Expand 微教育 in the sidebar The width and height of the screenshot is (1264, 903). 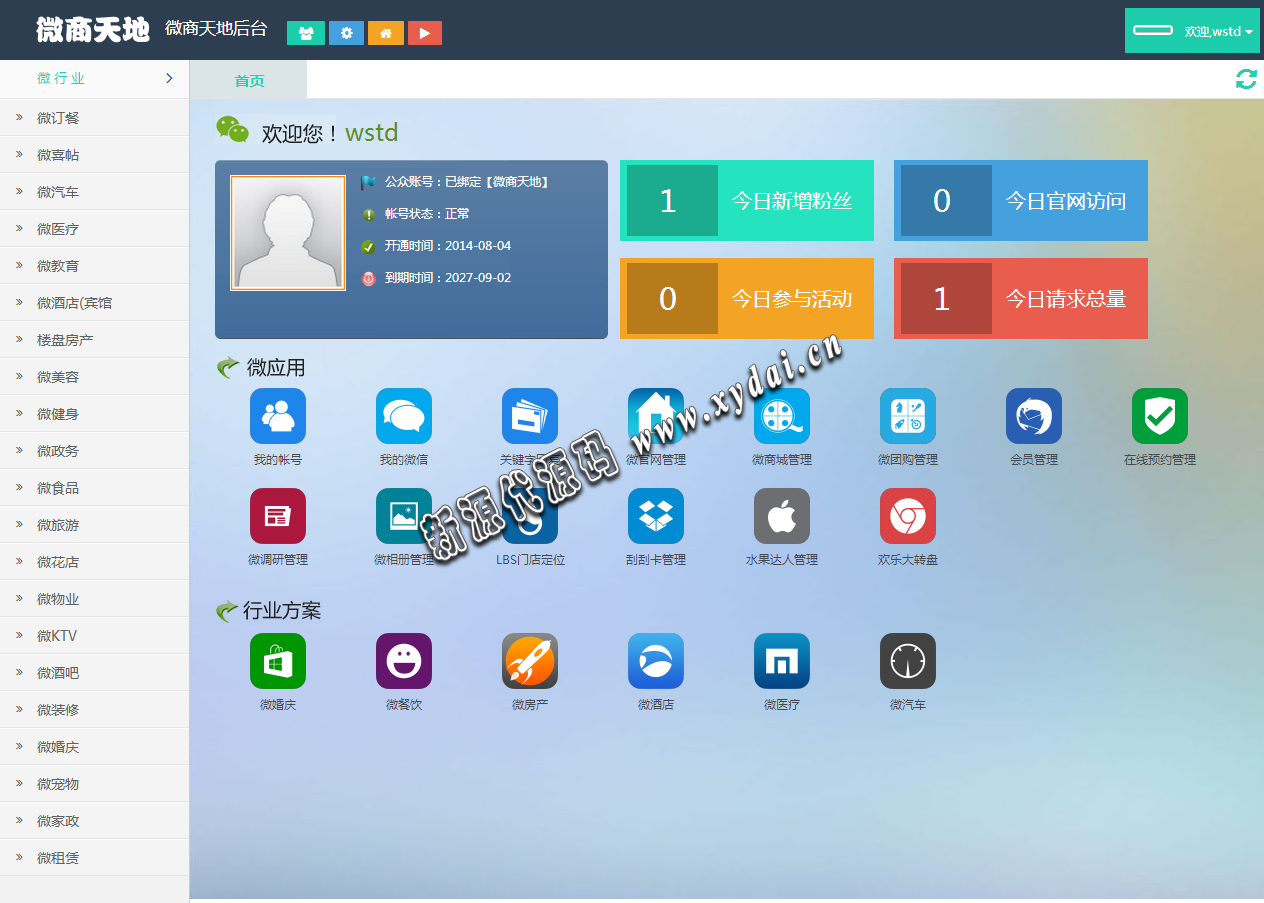tap(94, 265)
